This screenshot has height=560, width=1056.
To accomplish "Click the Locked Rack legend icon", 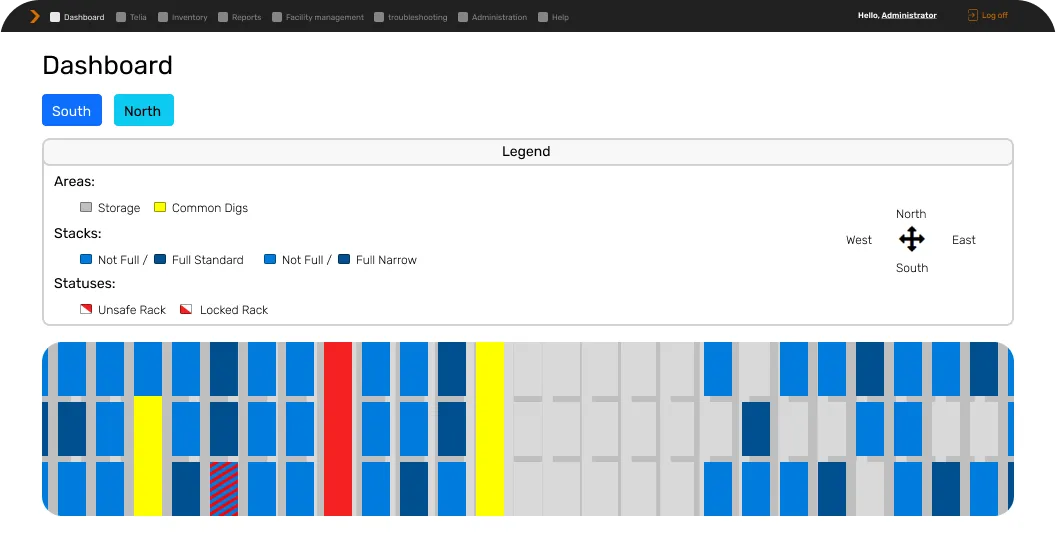I will [x=186, y=310].
